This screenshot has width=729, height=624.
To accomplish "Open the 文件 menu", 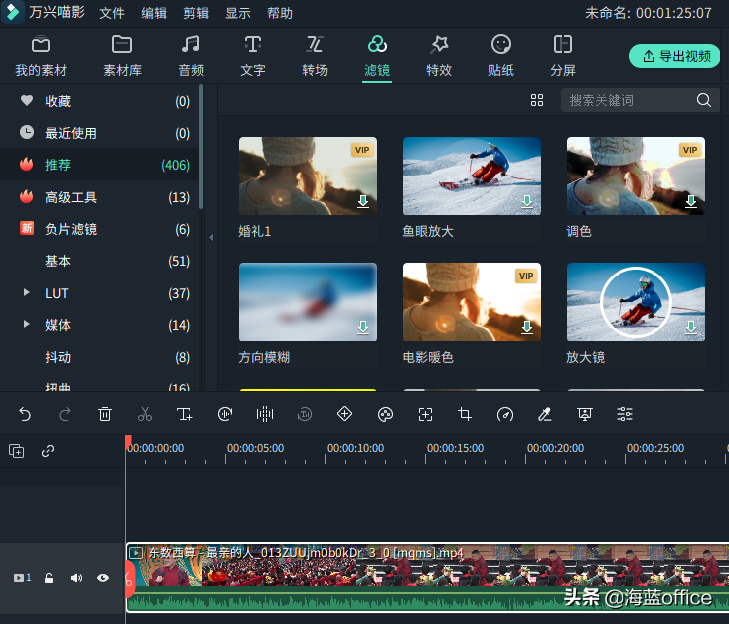I will [x=112, y=13].
